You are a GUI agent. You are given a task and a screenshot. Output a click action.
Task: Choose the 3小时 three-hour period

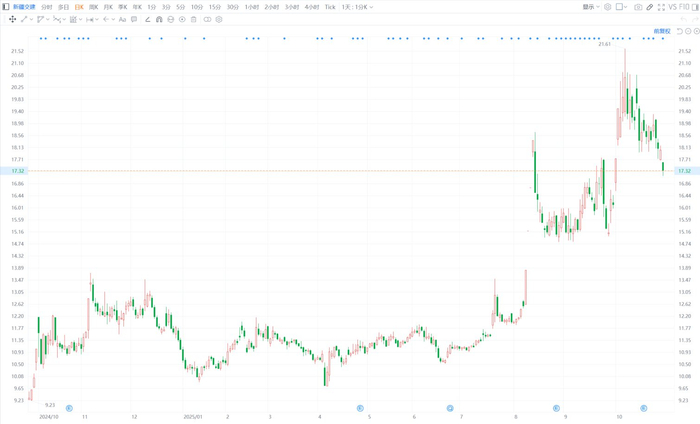coord(292,7)
